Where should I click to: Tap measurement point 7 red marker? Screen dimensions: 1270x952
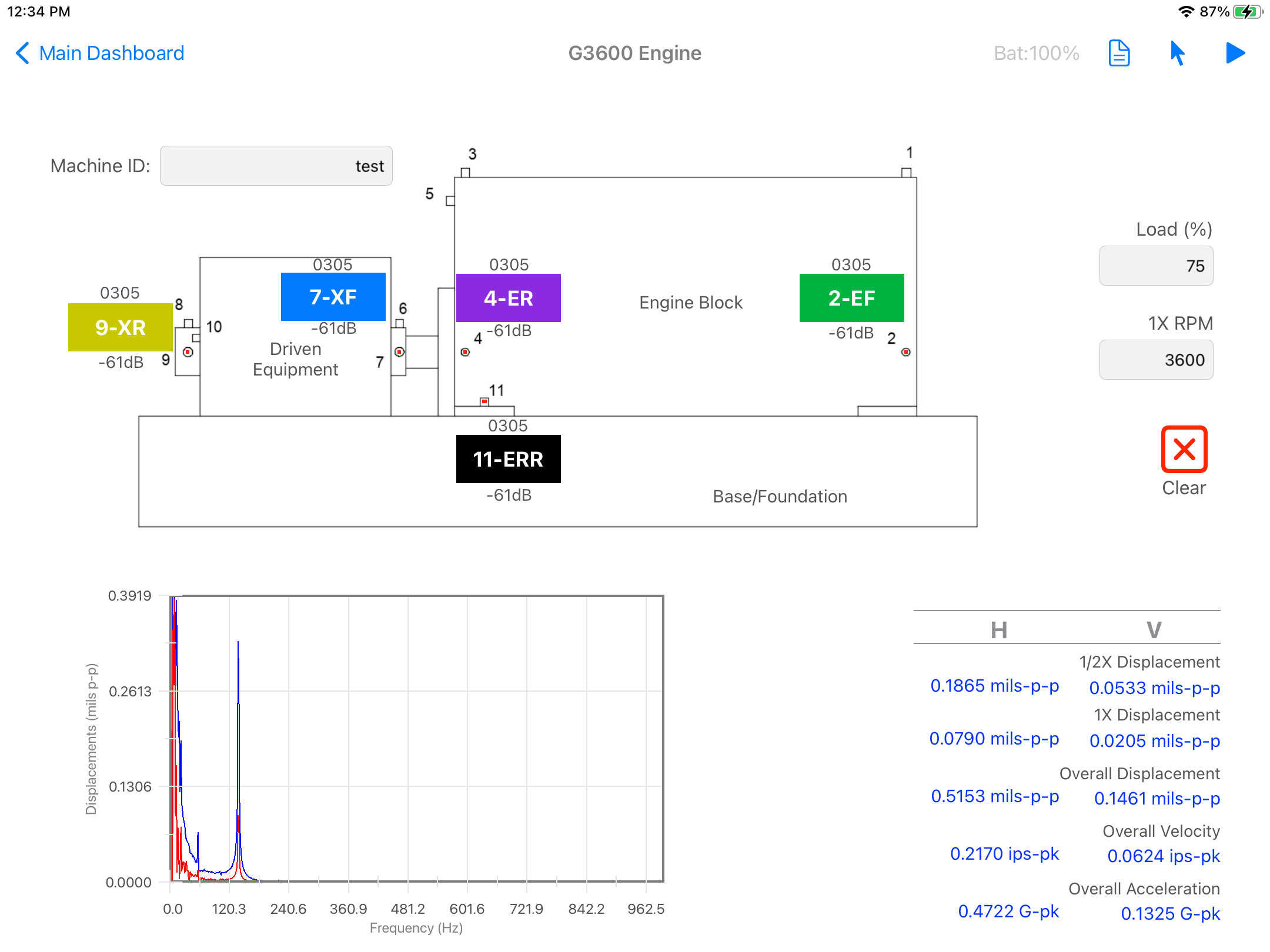[x=399, y=352]
